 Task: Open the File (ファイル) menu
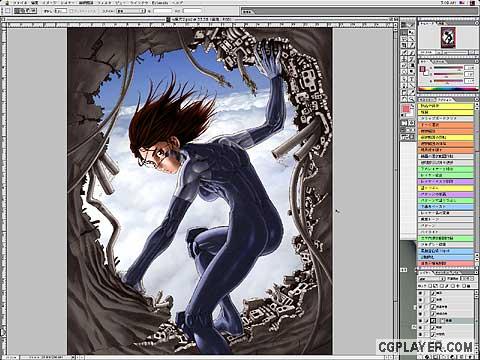tap(20, 3)
